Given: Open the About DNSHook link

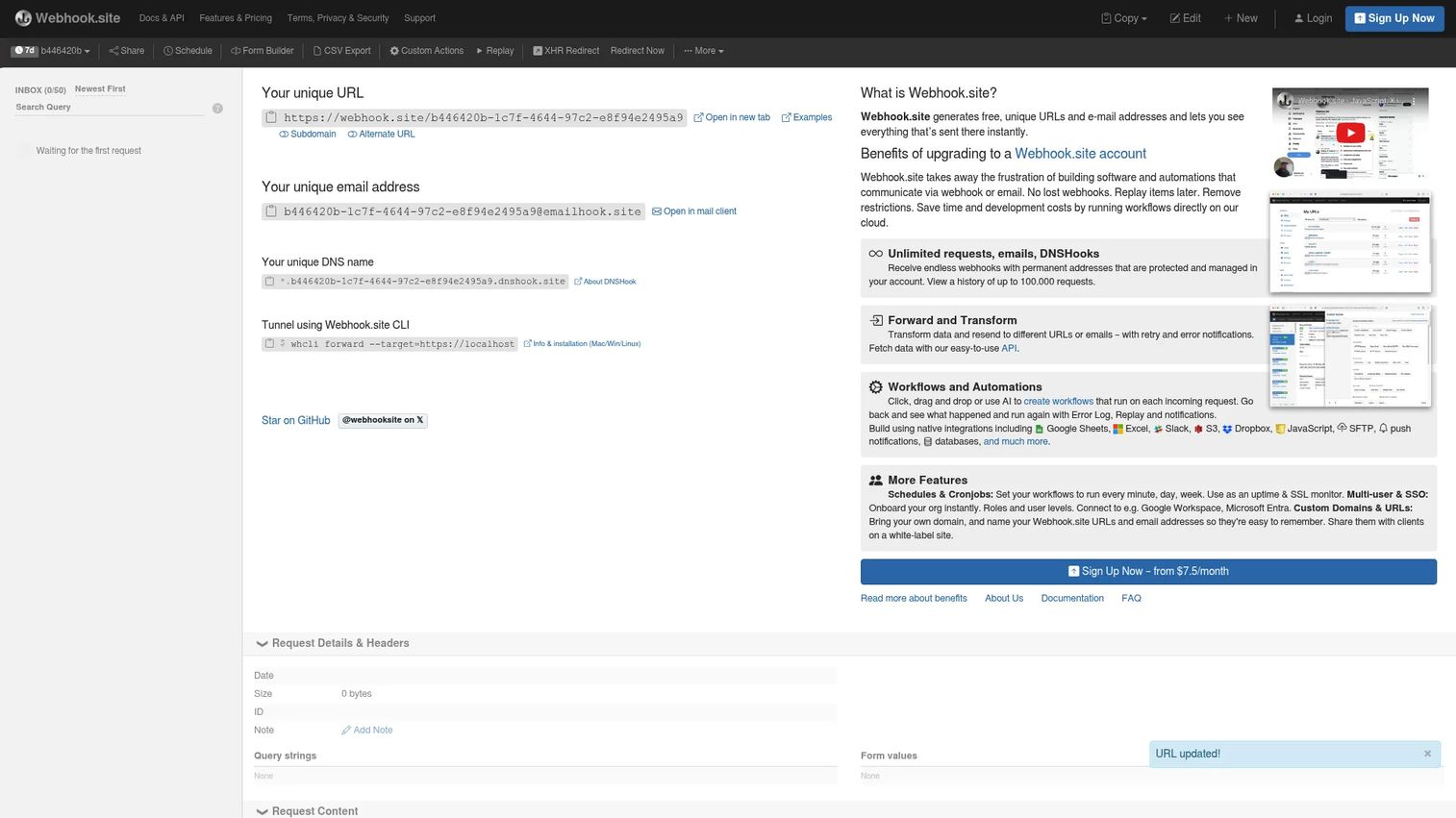Looking at the screenshot, I should pyautogui.click(x=605, y=282).
